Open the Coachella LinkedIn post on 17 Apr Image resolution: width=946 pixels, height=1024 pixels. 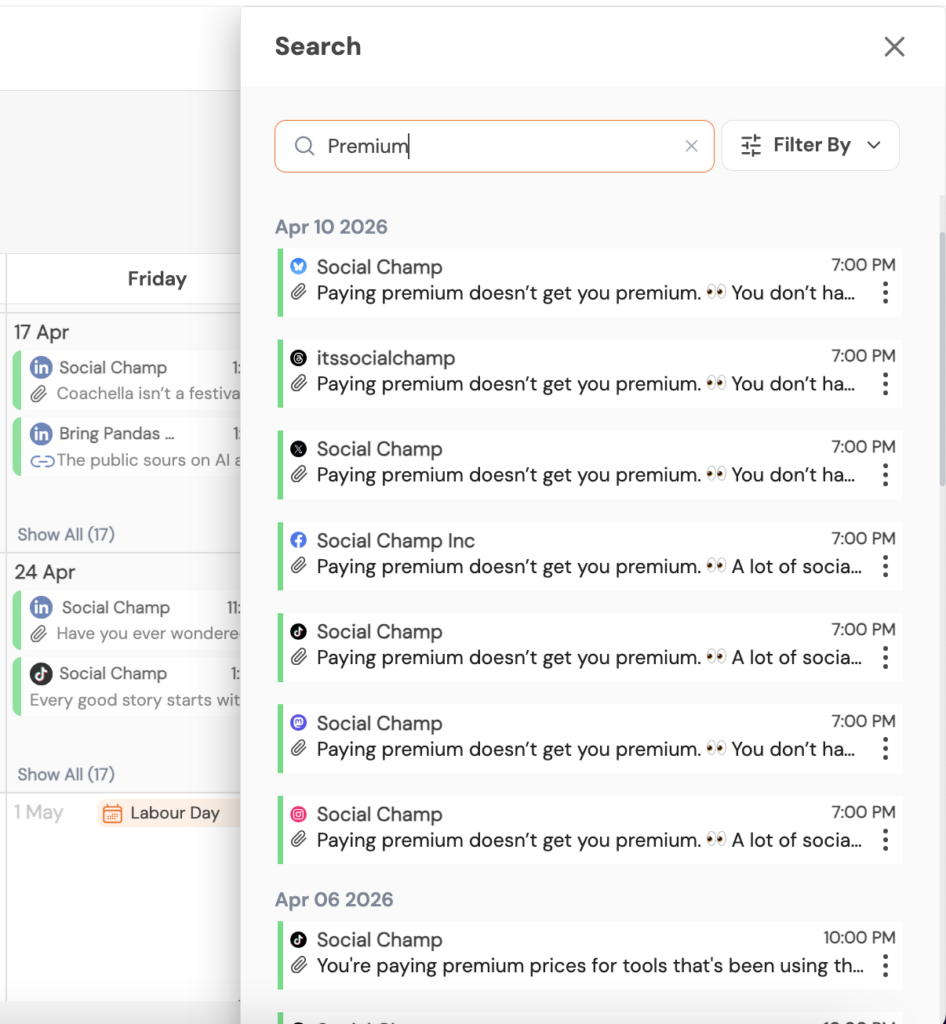coord(127,380)
